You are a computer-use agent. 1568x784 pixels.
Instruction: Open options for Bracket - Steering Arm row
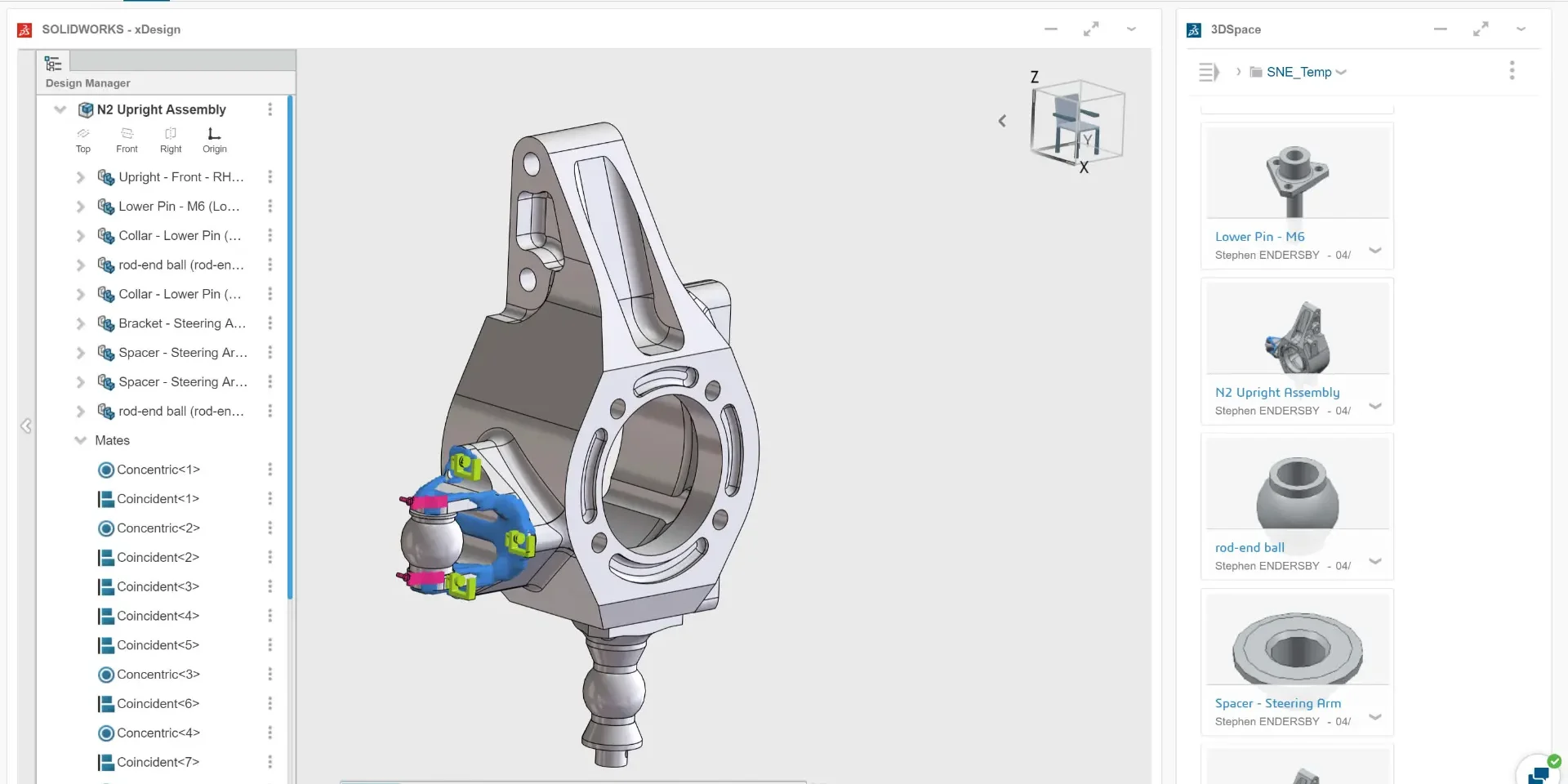[x=270, y=323]
